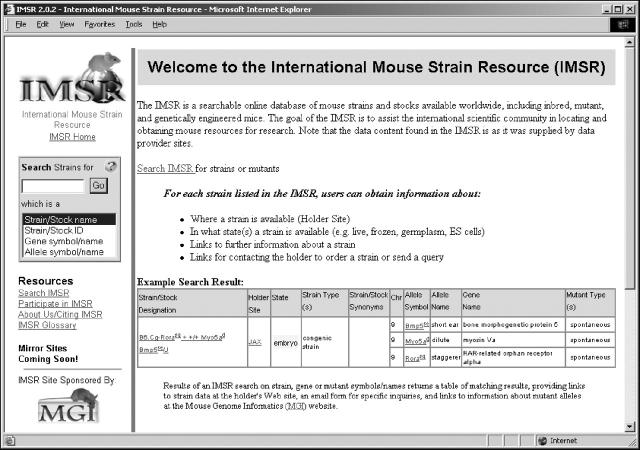Click the scrollbar up arrow

coord(629,42)
